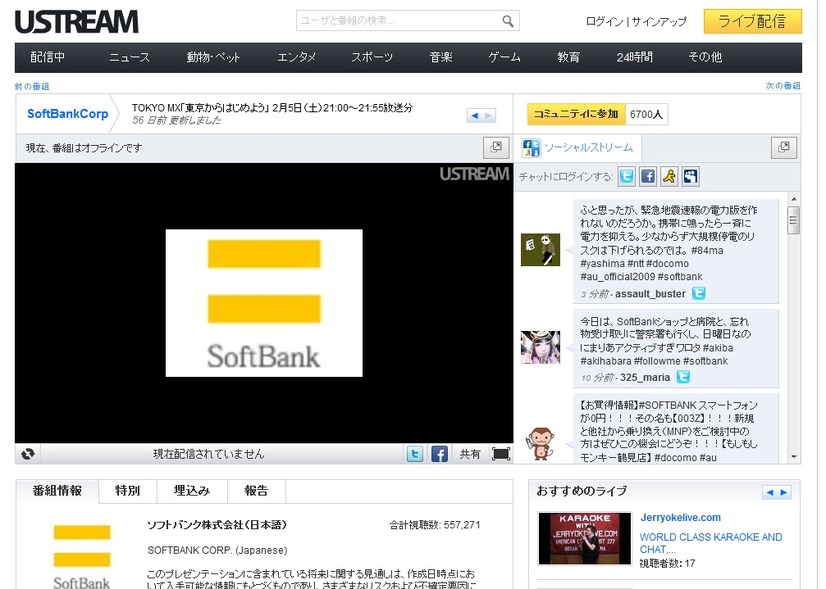This screenshot has width=826, height=589.
Task: Open the ソーシャルストリーム tab label
Action: [x=588, y=148]
